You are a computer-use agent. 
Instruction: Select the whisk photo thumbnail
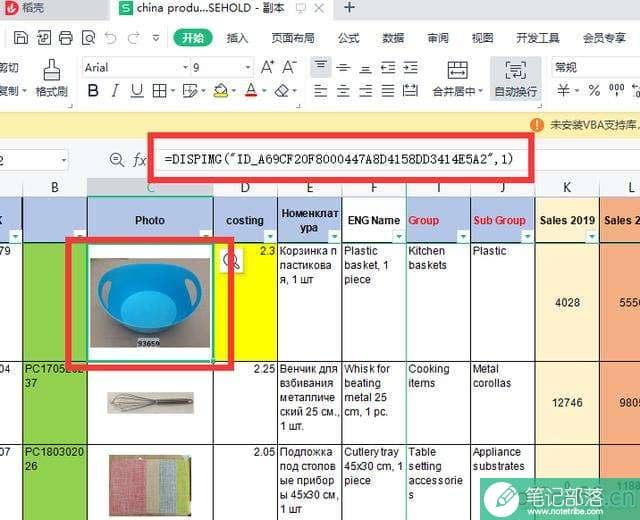tap(150, 402)
